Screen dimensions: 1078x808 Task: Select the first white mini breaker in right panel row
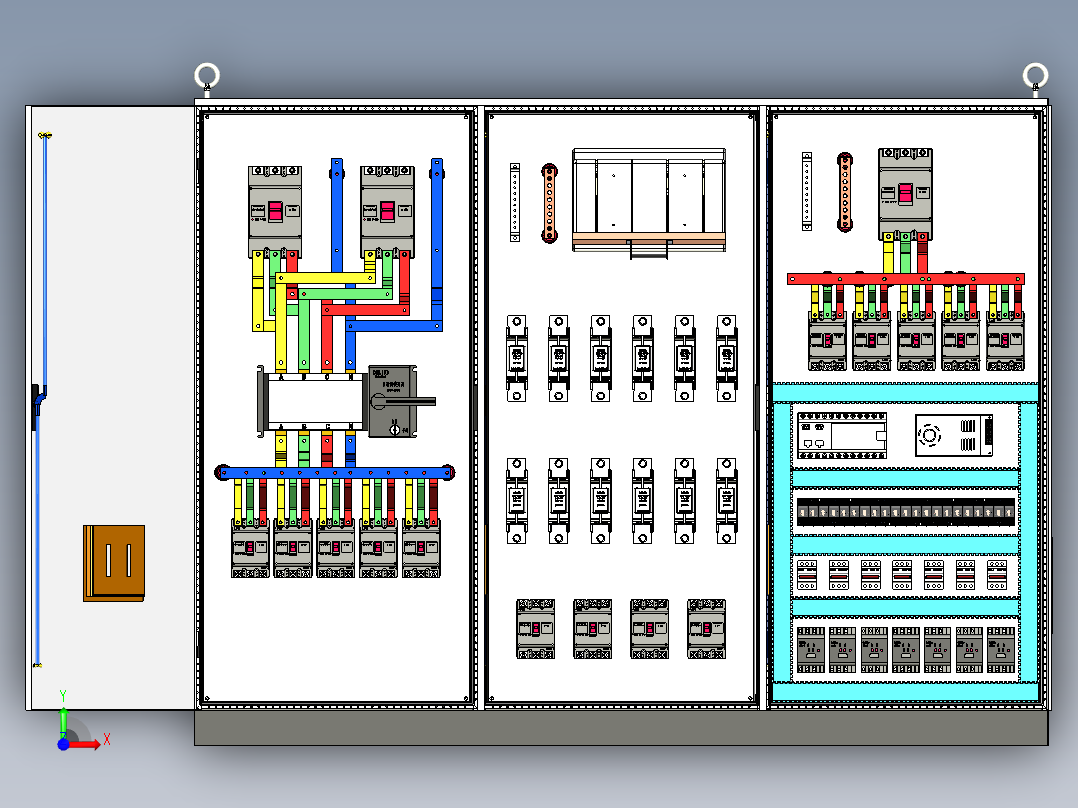coord(807,575)
